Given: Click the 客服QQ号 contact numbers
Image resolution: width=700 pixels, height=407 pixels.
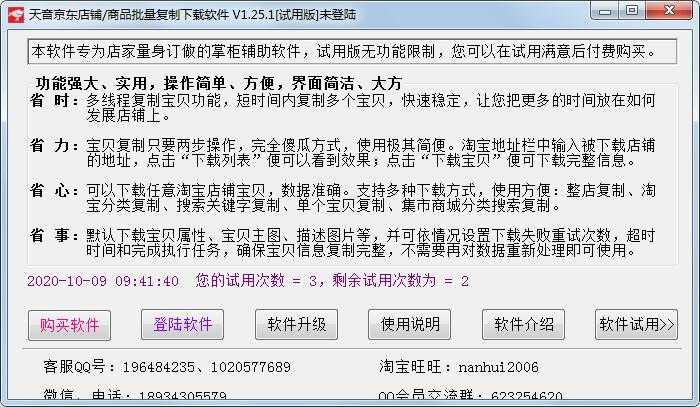Looking at the screenshot, I should click(167, 367).
